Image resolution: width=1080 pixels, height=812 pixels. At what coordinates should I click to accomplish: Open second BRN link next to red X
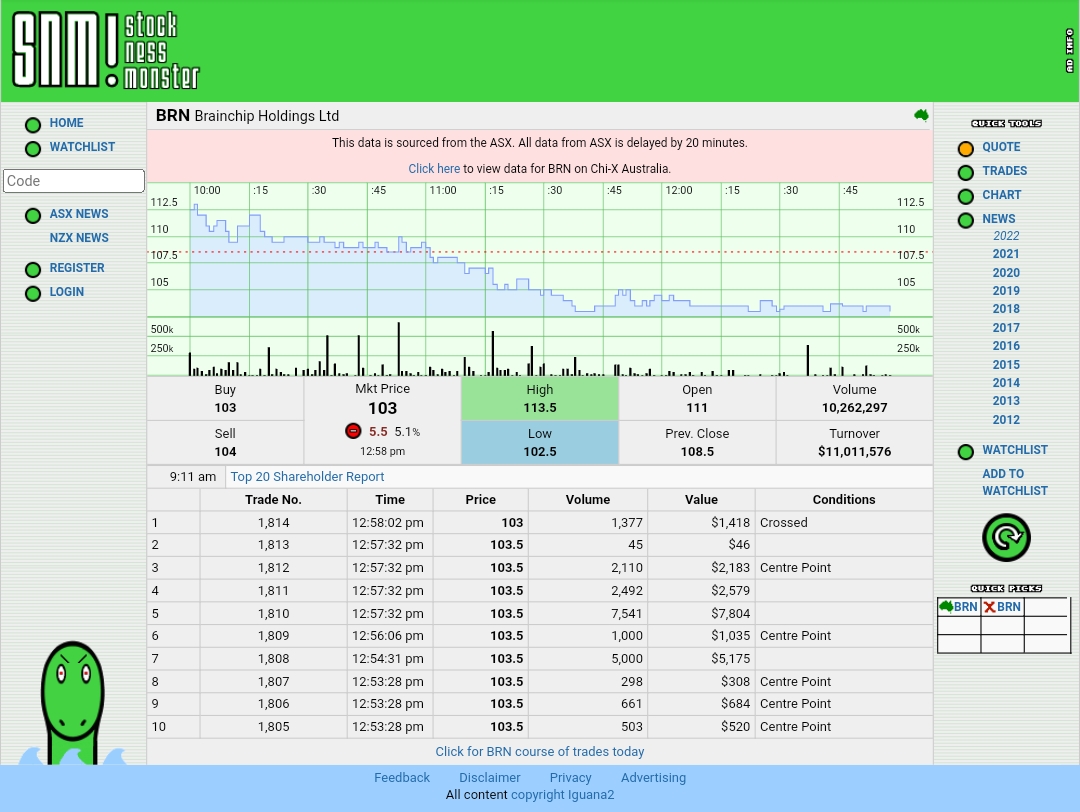1008,607
